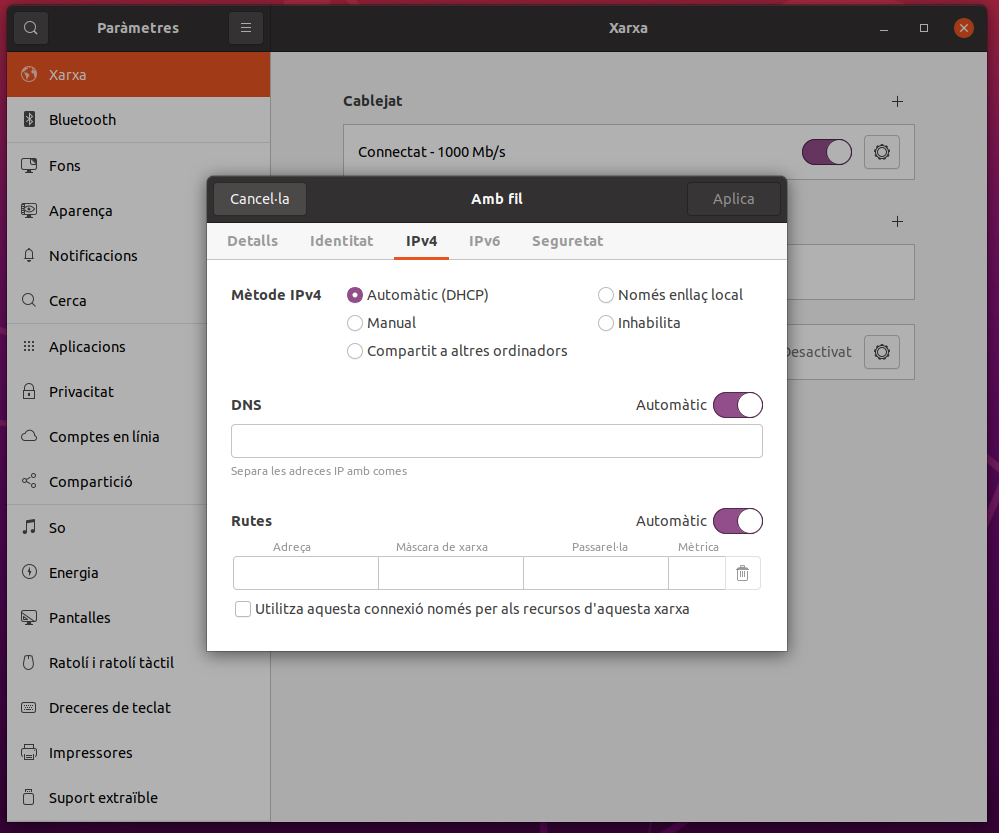Click the DNS addresses input field
The height and width of the screenshot is (833, 999).
[496, 441]
